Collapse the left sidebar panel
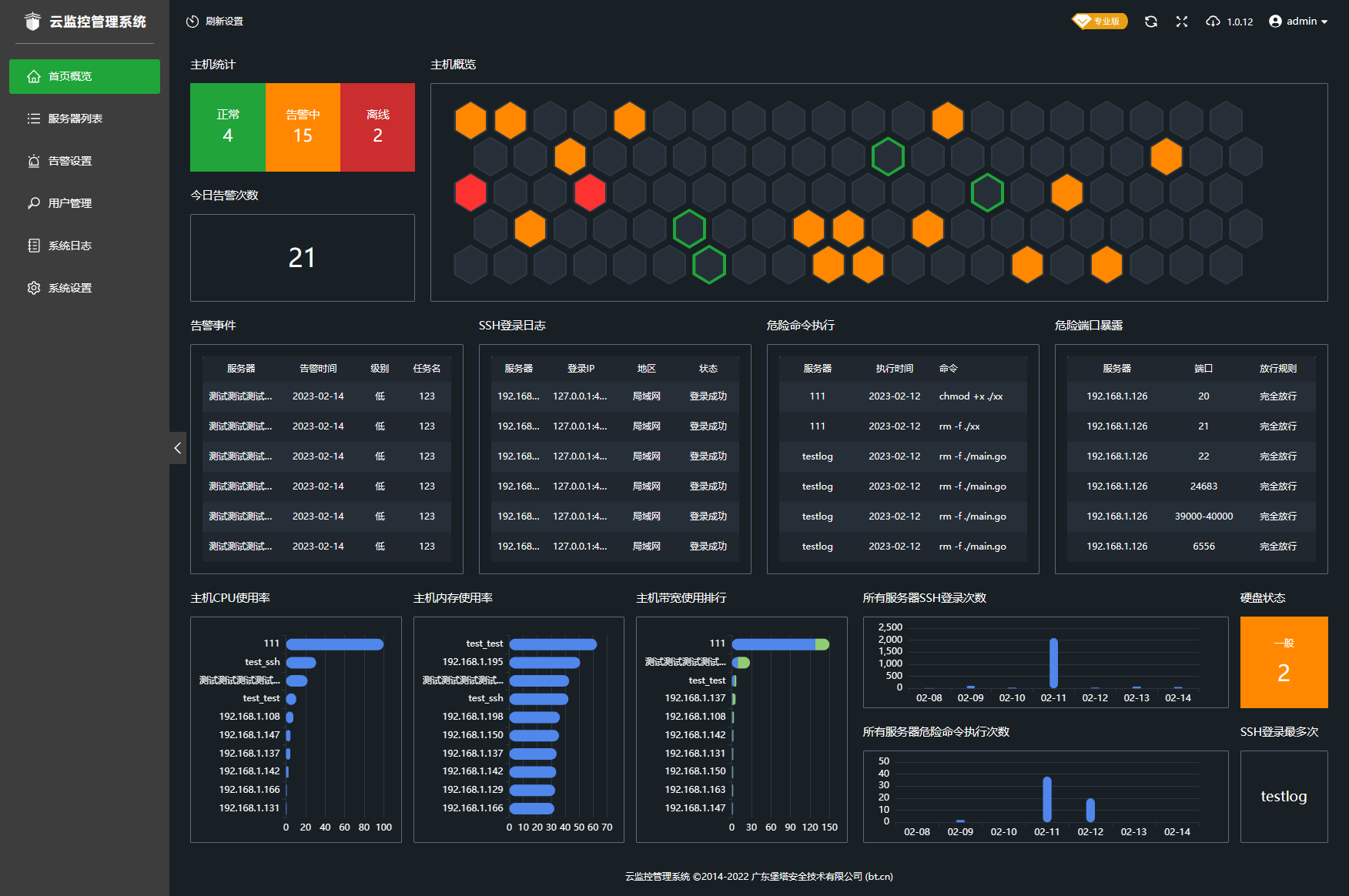Screen dimensions: 1349x896 178,448
